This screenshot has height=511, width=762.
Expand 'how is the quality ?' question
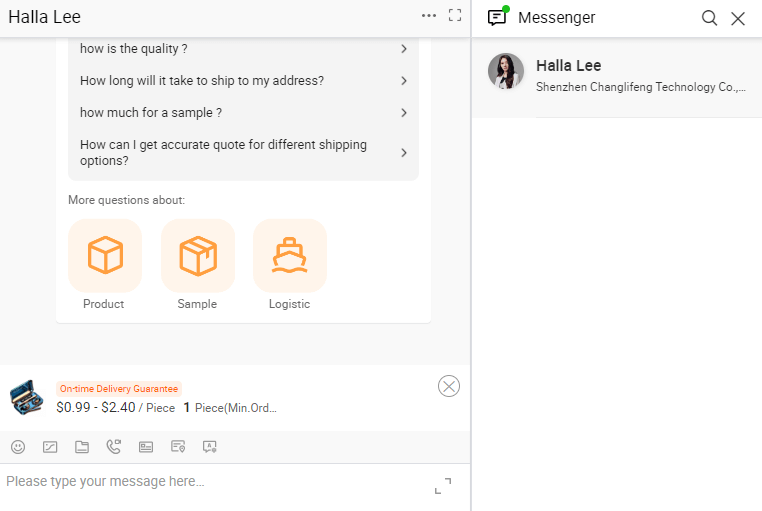243,49
